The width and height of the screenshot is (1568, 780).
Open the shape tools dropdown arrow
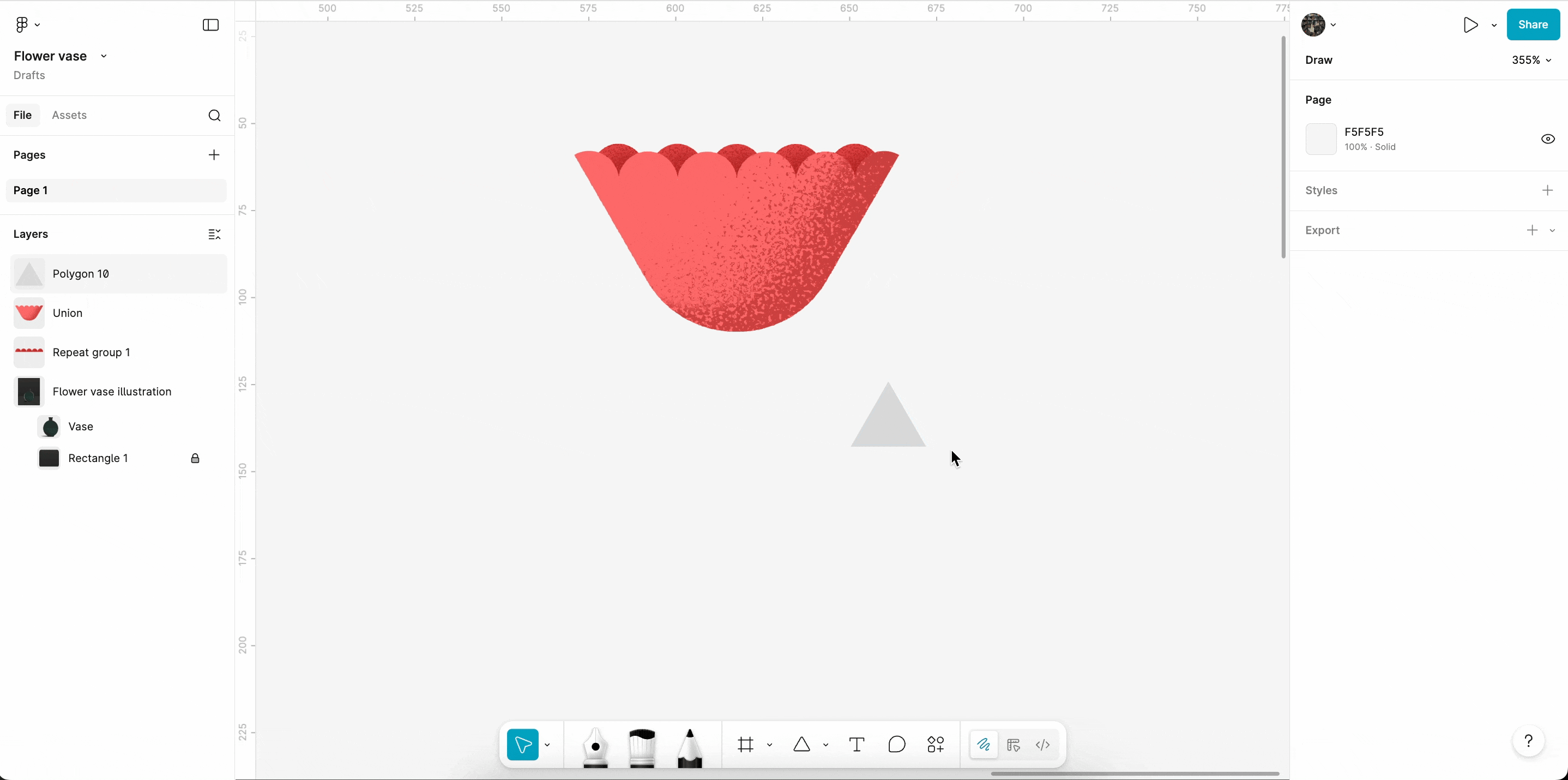pyautogui.click(x=826, y=745)
